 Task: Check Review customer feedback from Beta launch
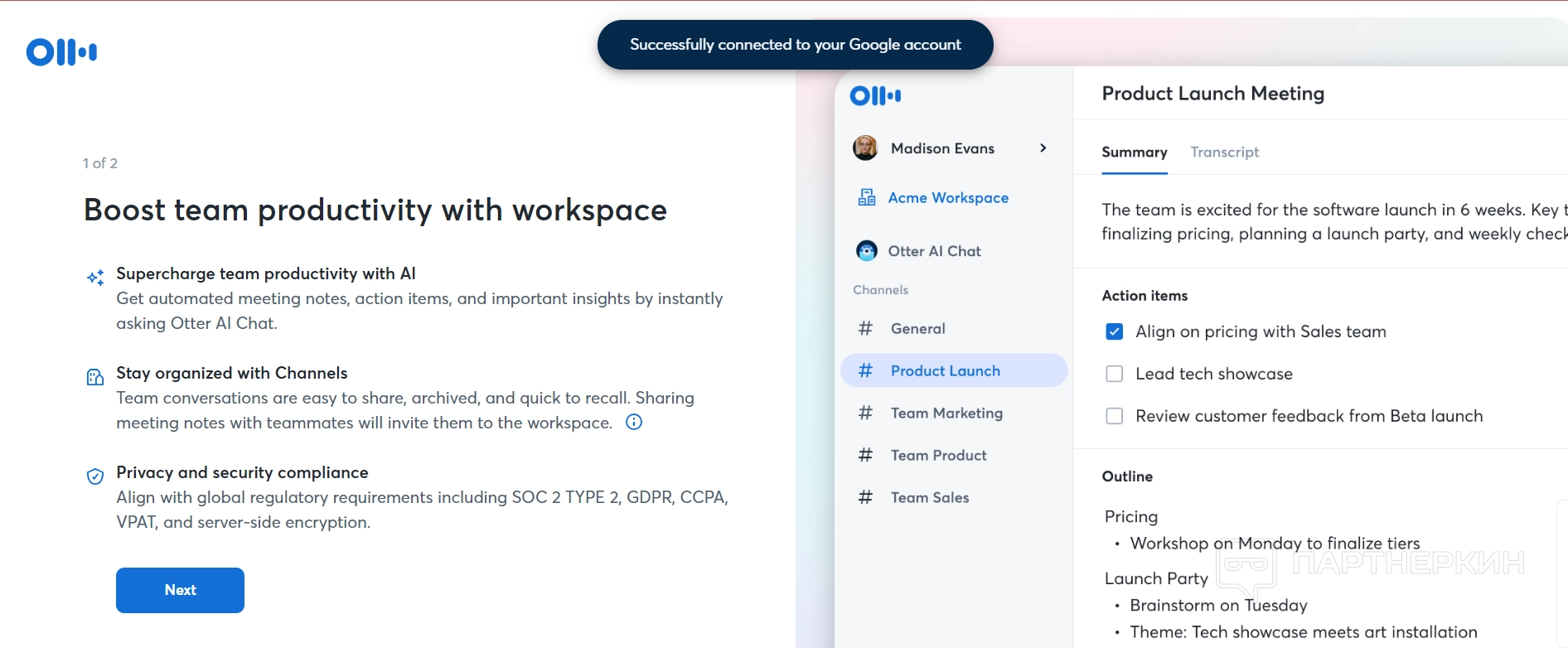tap(1115, 417)
